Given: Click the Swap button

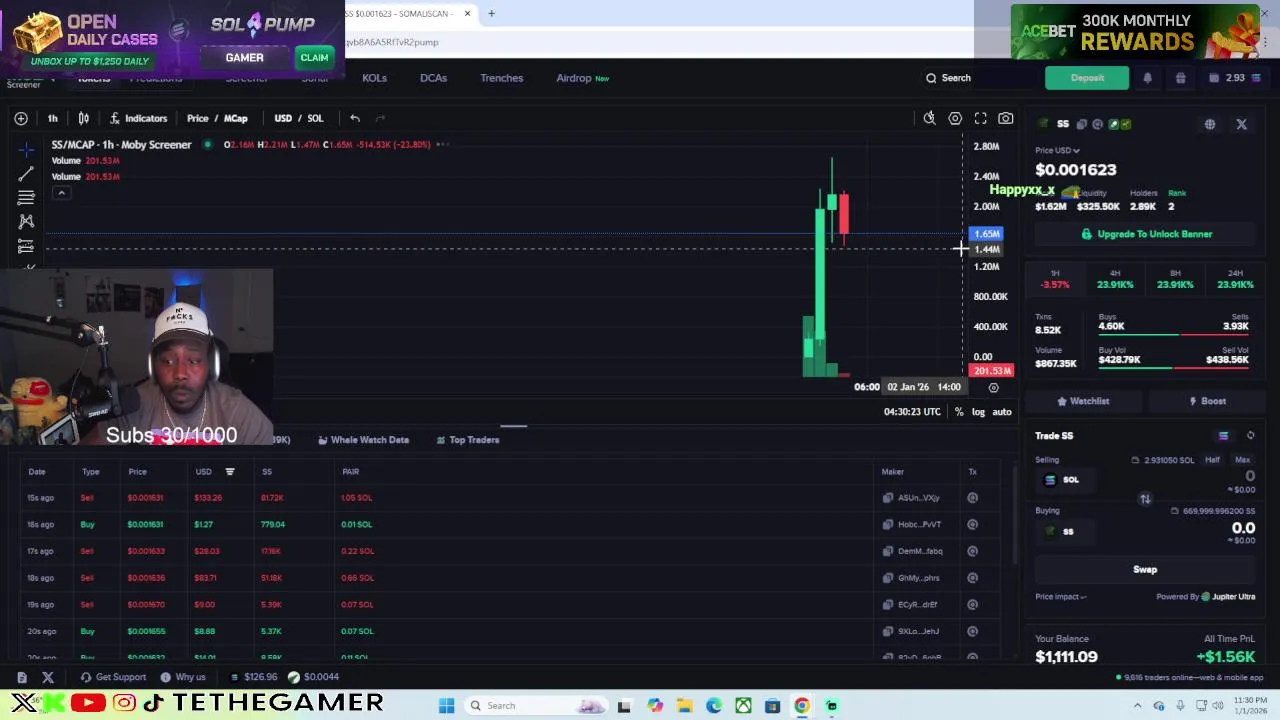Looking at the screenshot, I should pyautogui.click(x=1145, y=570).
